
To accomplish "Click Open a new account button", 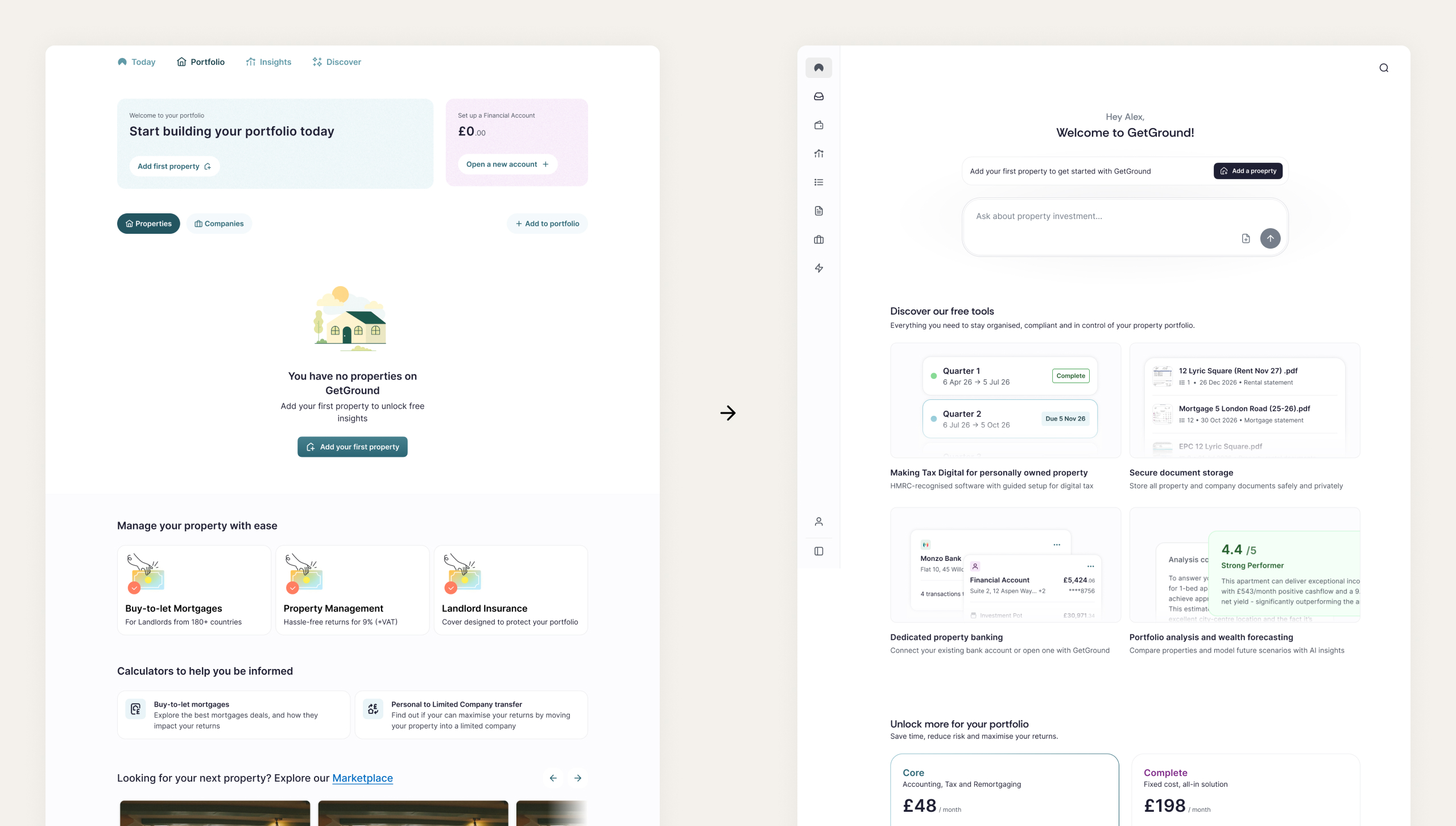I will tap(507, 164).
